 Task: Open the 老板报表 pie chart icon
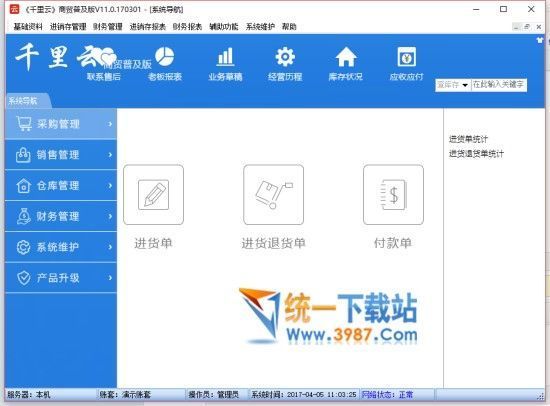(x=165, y=56)
